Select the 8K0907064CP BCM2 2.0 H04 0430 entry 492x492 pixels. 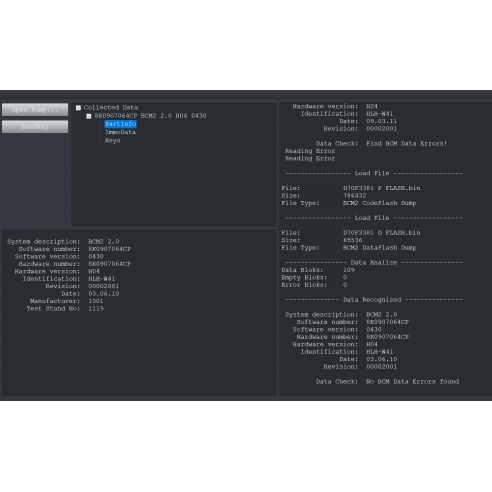pyautogui.click(x=150, y=116)
